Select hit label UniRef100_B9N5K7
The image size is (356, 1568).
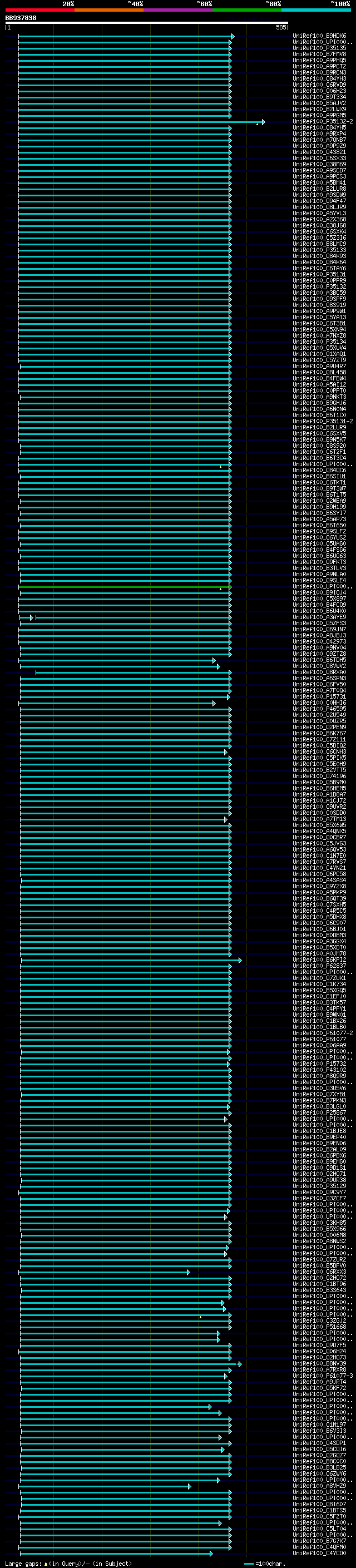point(319,439)
